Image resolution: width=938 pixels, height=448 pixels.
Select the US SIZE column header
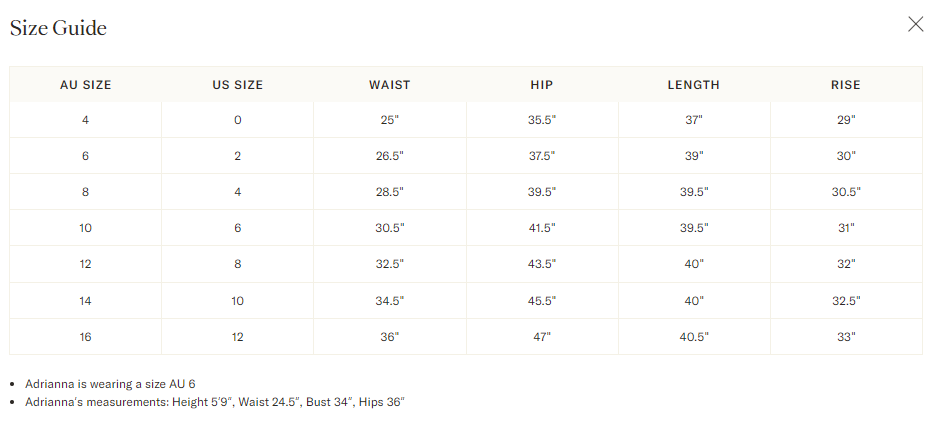pyautogui.click(x=238, y=85)
